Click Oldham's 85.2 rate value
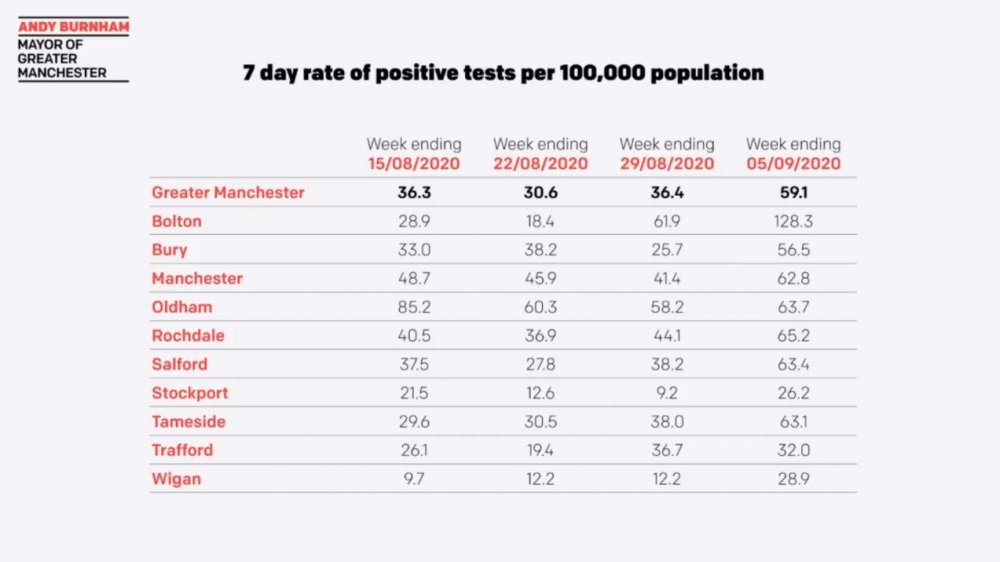 point(413,307)
